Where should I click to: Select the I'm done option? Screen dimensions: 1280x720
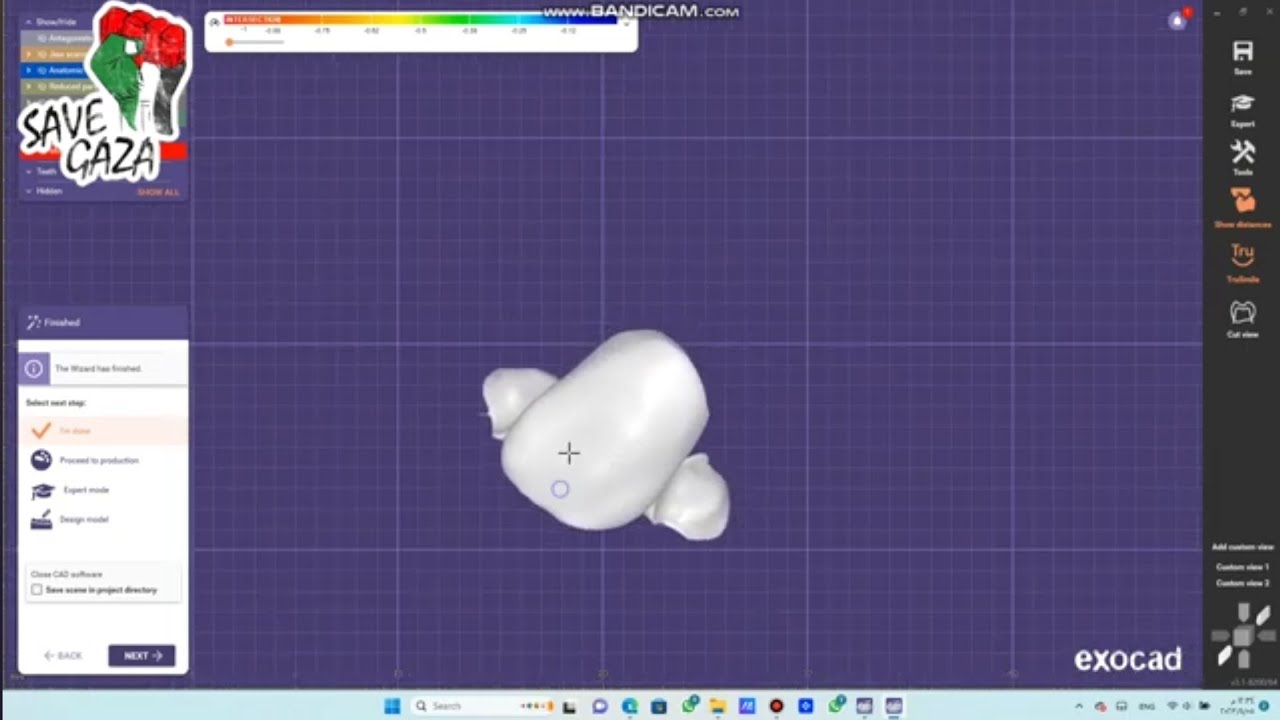103,431
